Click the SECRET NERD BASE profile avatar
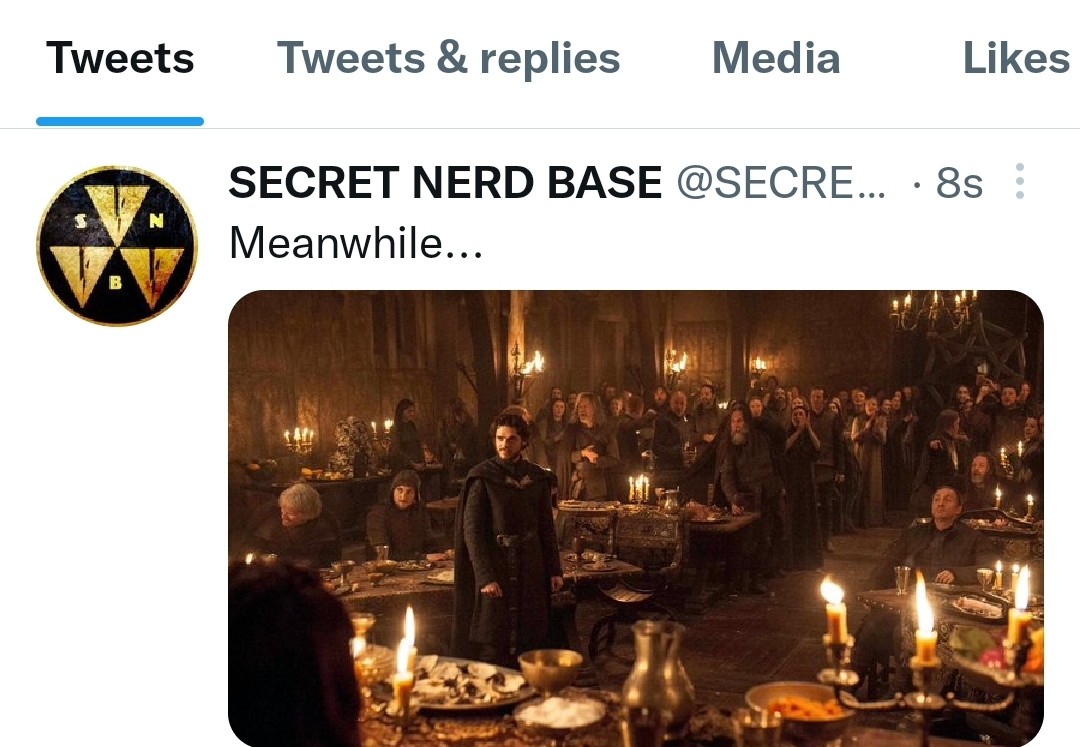This screenshot has height=747, width=1080. [117, 246]
